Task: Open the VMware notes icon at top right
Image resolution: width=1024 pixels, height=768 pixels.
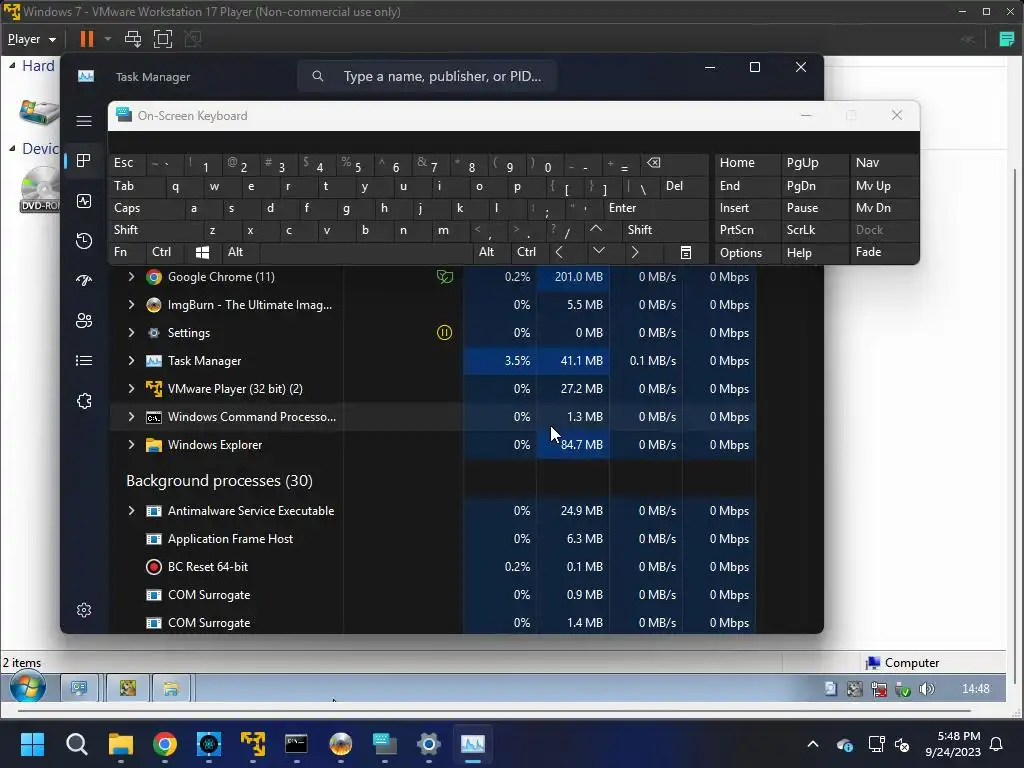Action: coord(1006,39)
